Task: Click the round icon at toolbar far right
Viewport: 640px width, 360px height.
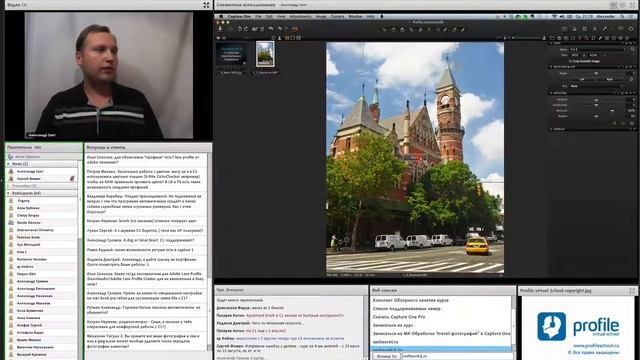Action: coord(631,29)
